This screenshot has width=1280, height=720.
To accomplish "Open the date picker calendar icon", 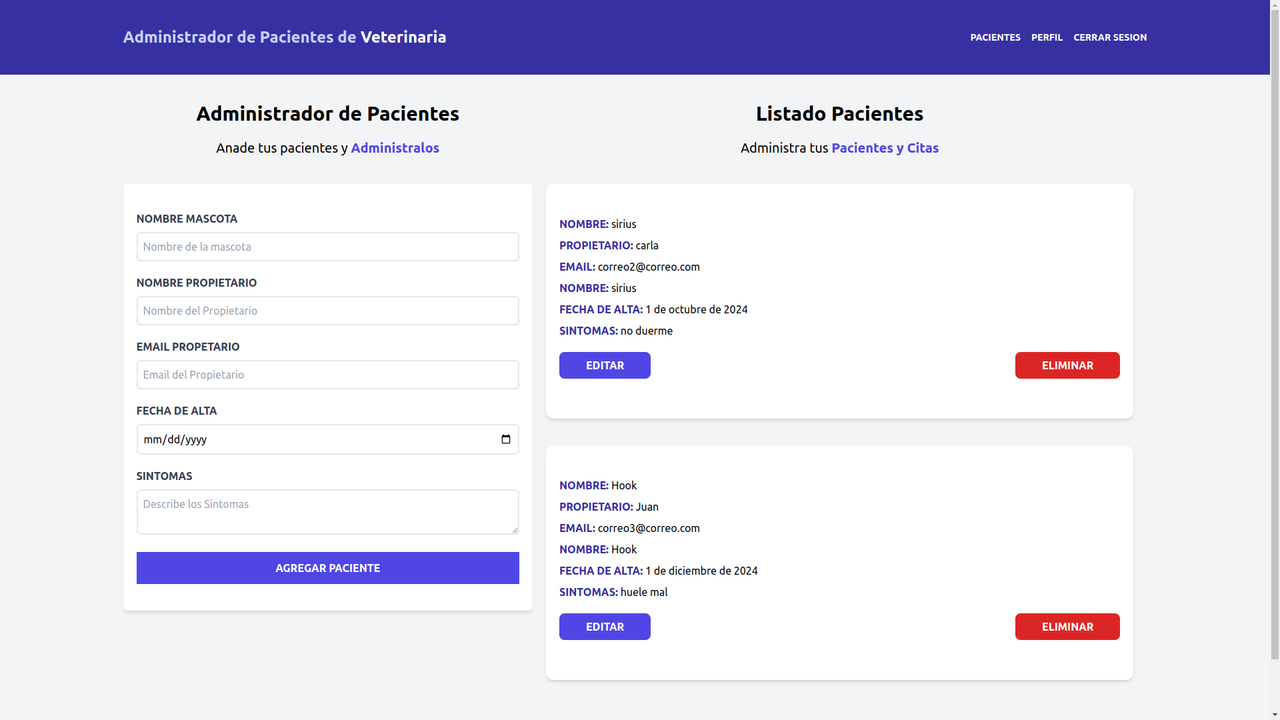I will [506, 439].
